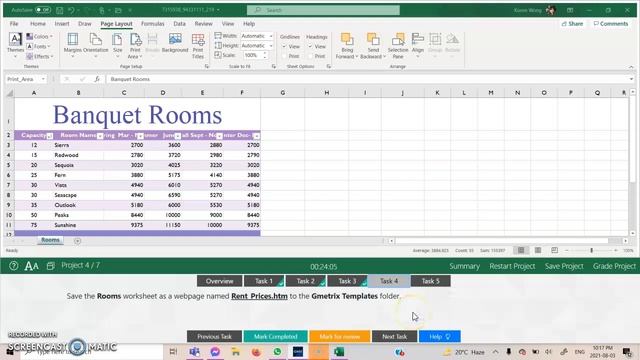This screenshot has height=360, width=640.
Task: Click the zoom slider in status bar
Action: [591, 250]
